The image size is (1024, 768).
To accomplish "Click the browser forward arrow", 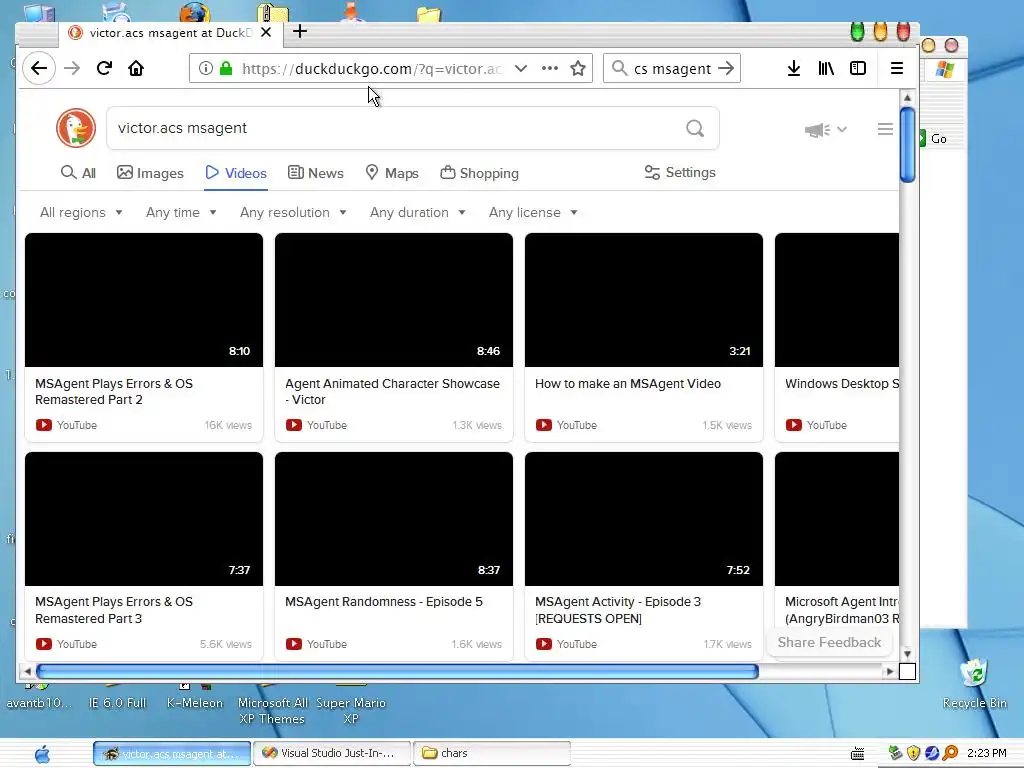I will tap(72, 68).
